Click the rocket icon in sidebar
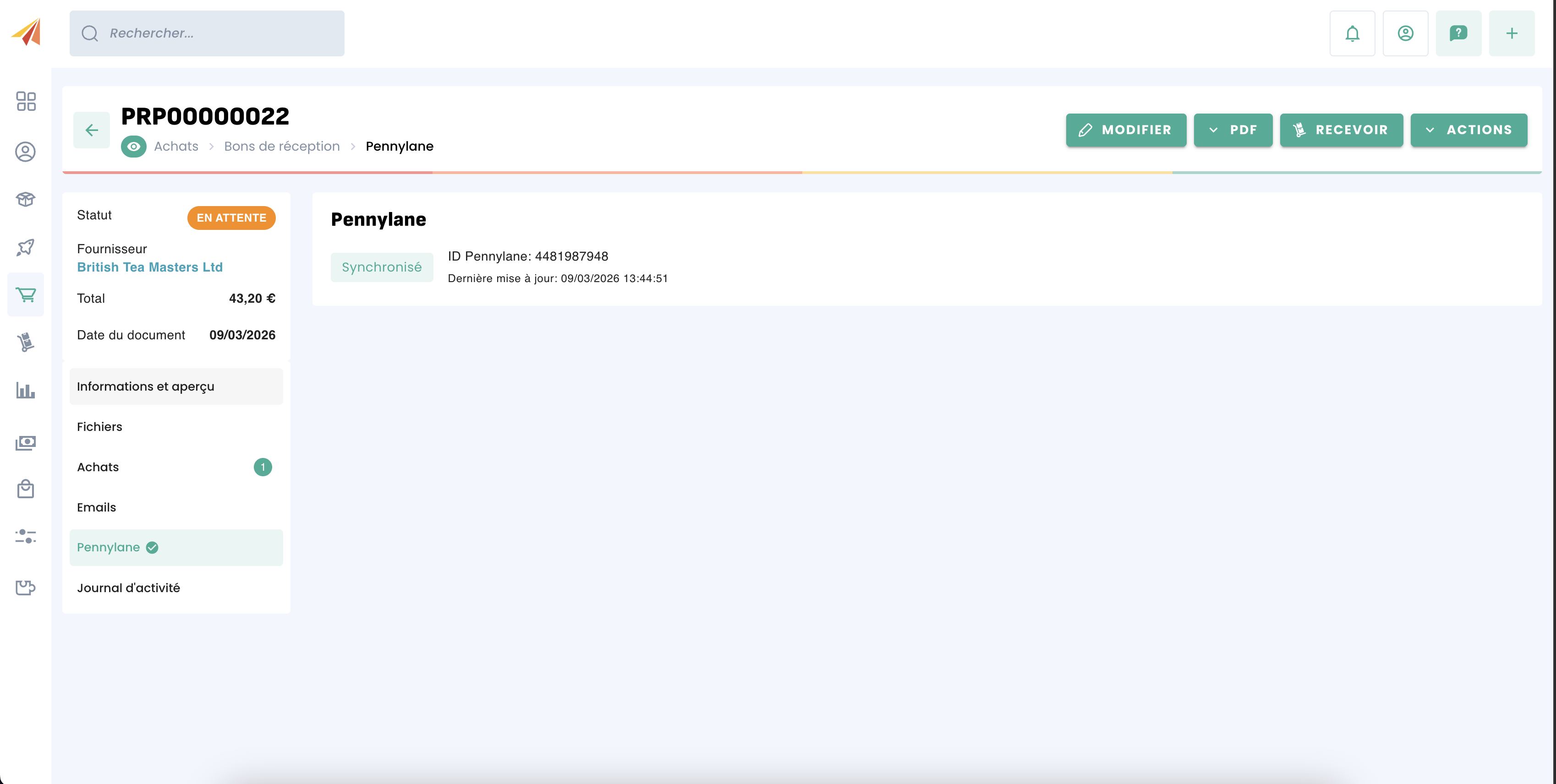The image size is (1556, 784). tap(25, 247)
